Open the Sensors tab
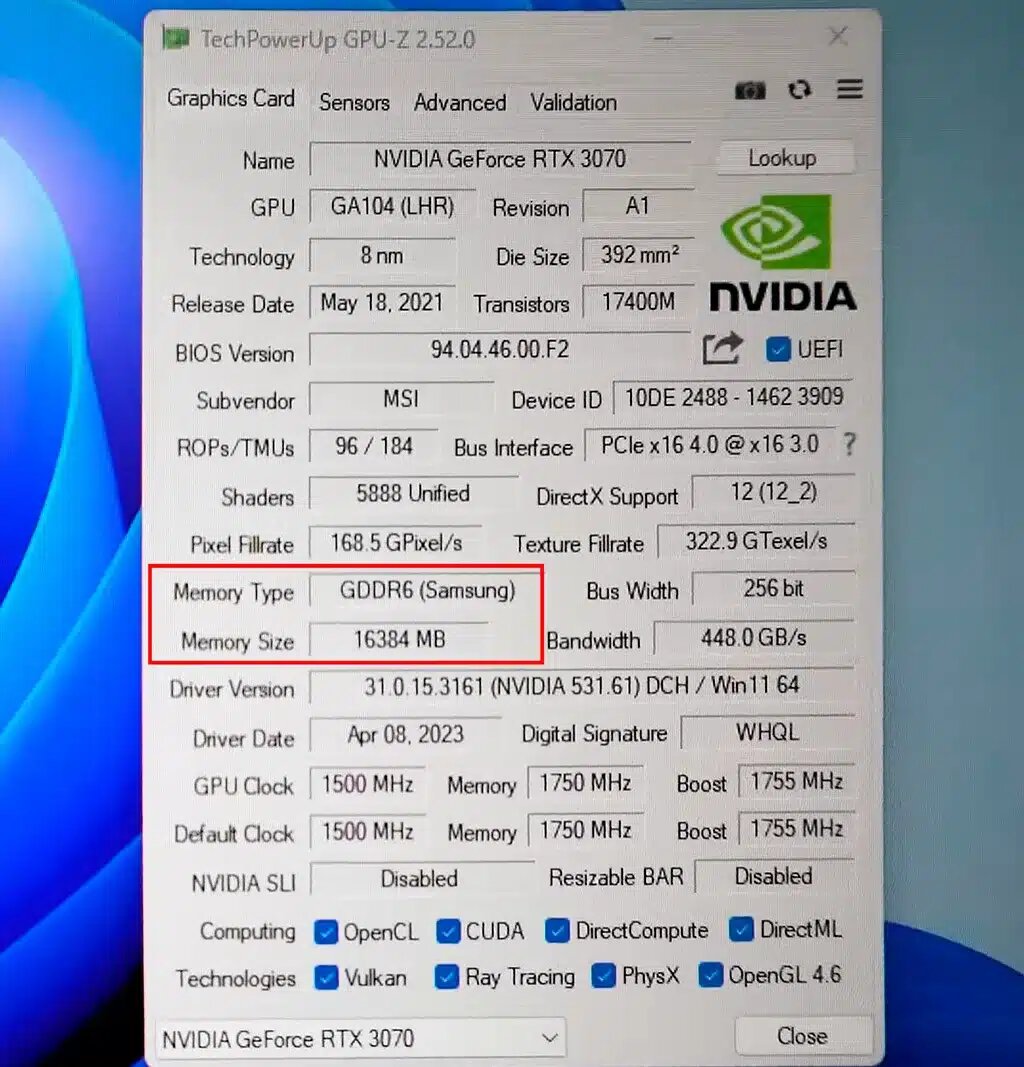This screenshot has width=1024, height=1067. coord(354,103)
